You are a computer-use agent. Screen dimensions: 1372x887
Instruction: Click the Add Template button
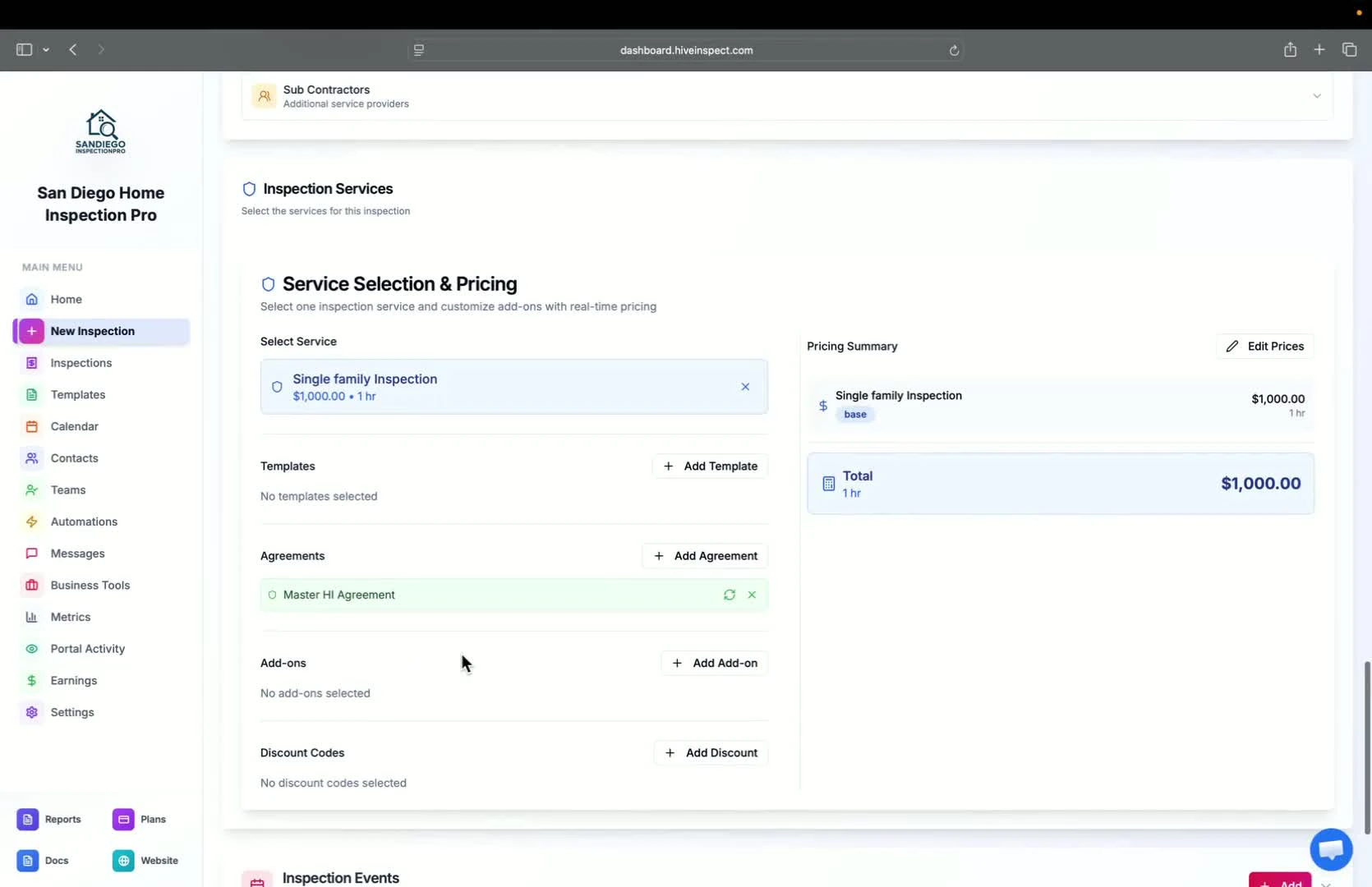tap(711, 466)
